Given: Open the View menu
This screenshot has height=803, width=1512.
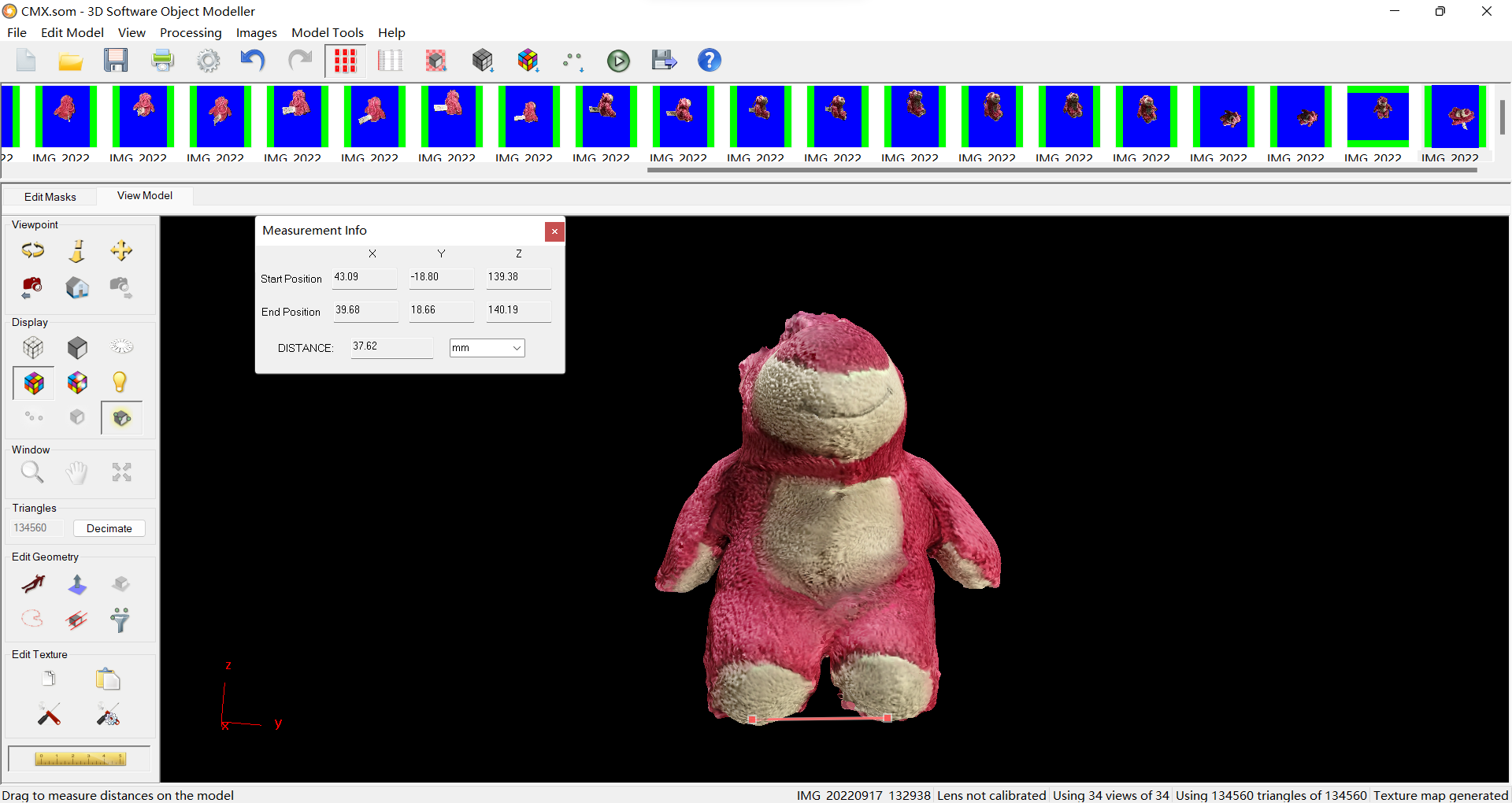Looking at the screenshot, I should coord(132,32).
